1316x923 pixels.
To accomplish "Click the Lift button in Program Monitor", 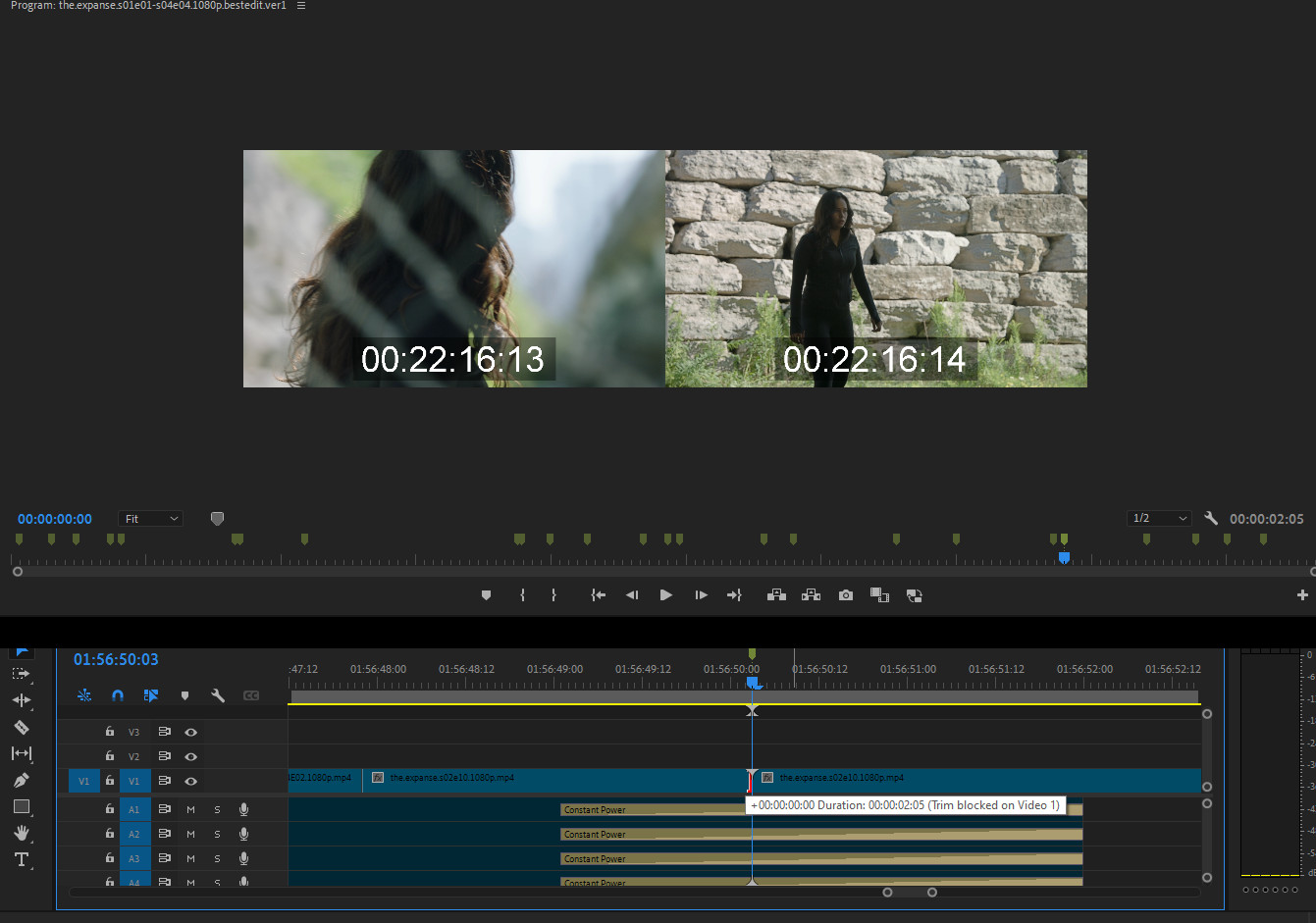I will pyautogui.click(x=776, y=595).
